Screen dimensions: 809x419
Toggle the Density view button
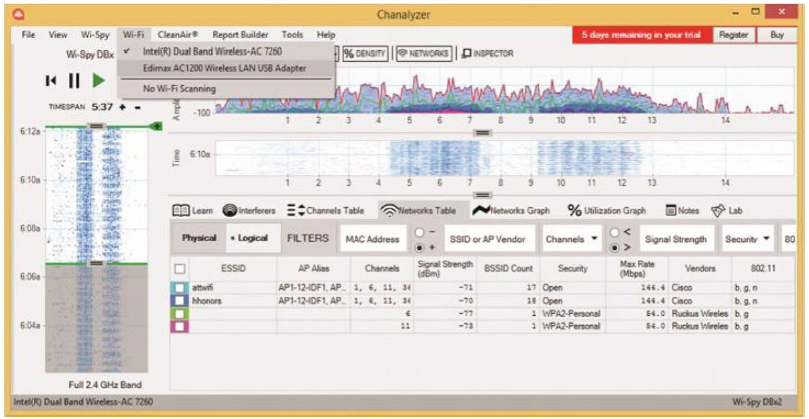365,54
